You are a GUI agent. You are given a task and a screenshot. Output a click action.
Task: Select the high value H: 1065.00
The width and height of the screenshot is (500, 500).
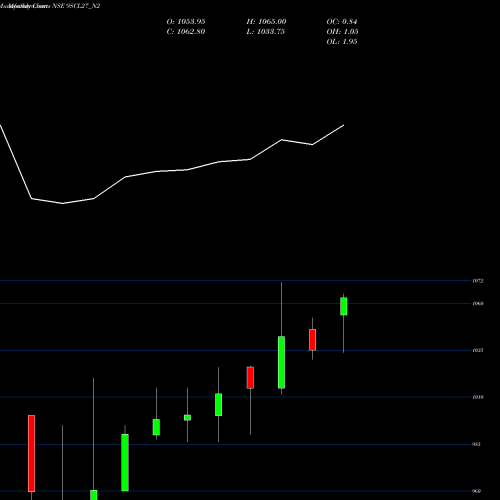266,22
